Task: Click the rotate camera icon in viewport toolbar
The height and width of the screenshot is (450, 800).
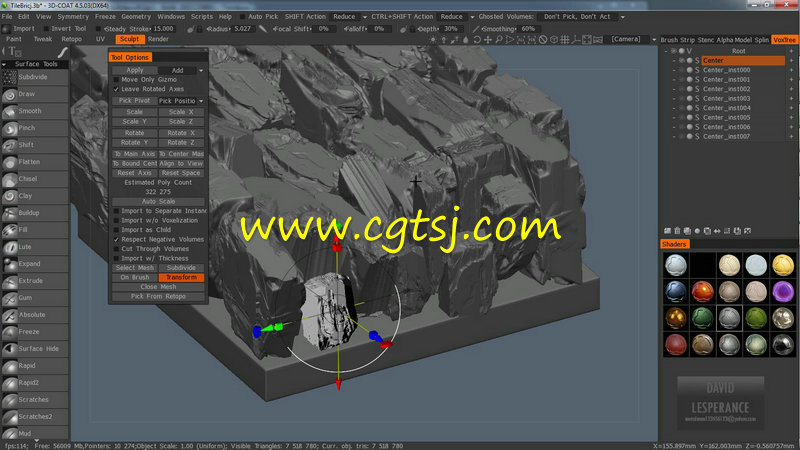Action: (477, 39)
